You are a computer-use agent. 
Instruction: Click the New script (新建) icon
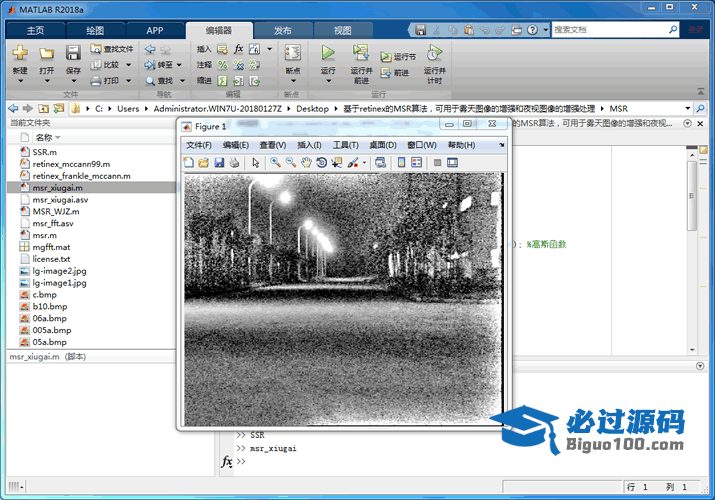click(x=20, y=53)
